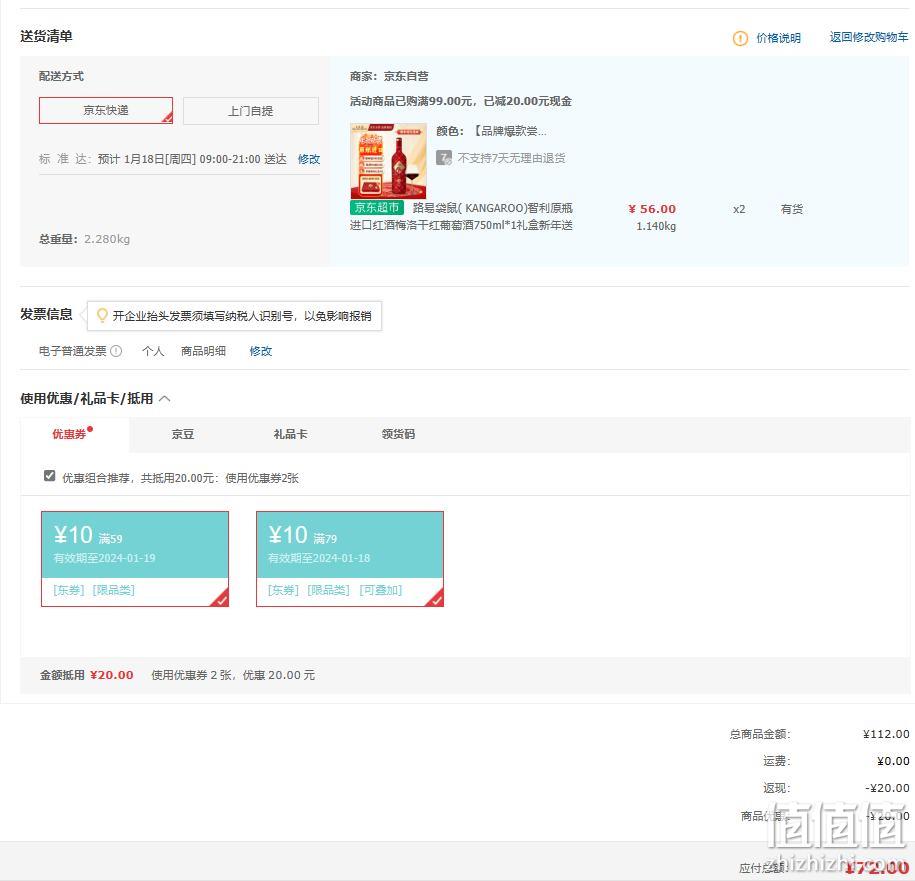Click the 7-day no-return policy icon
This screenshot has height=881, width=915.
tap(443, 158)
